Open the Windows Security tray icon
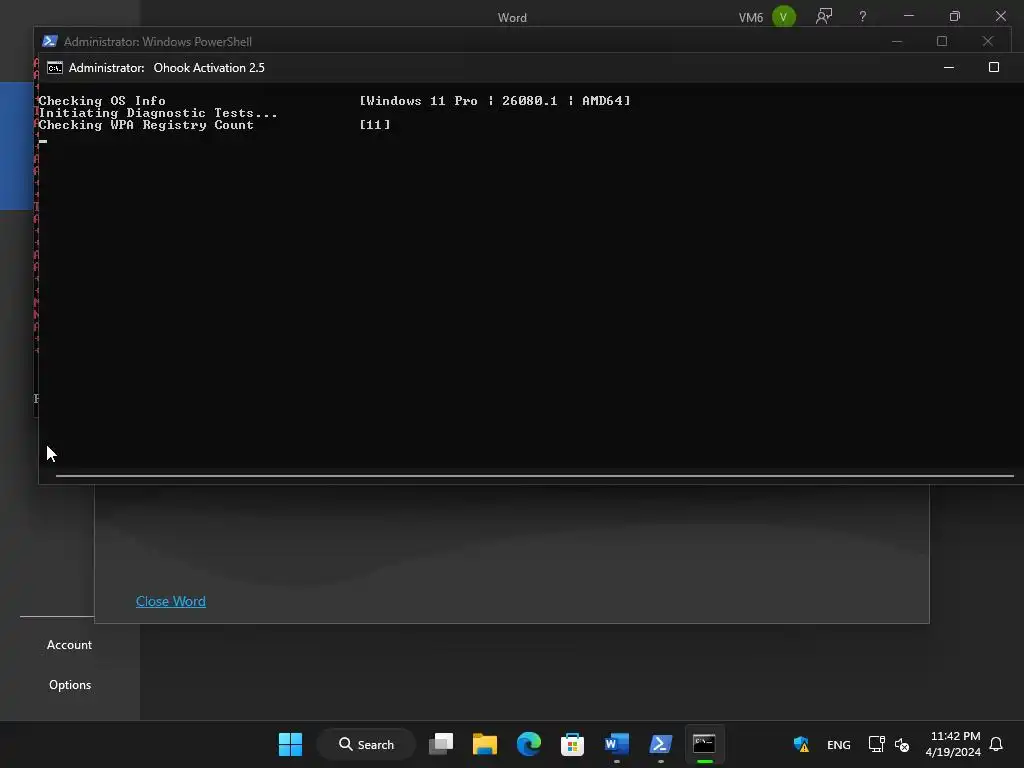The width and height of the screenshot is (1024, 768). pos(801,744)
